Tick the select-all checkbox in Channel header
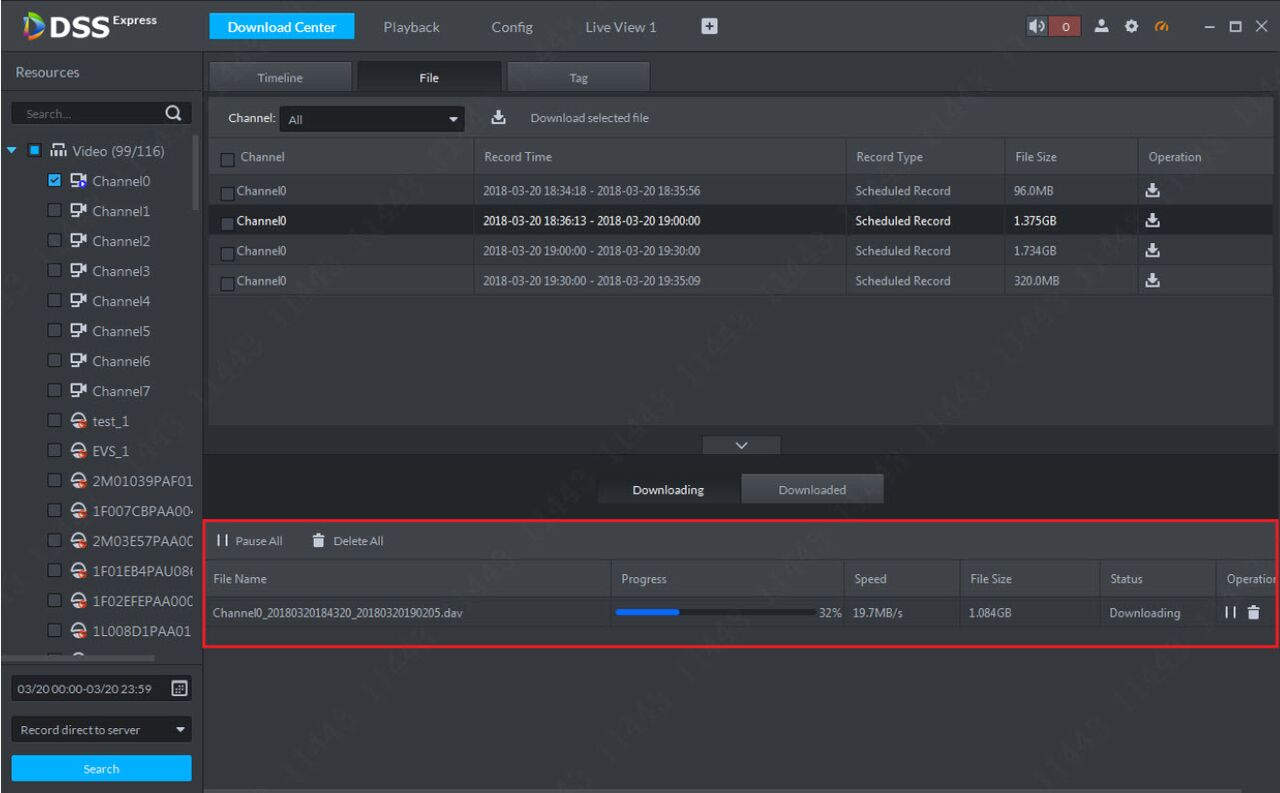The height and width of the screenshot is (793, 1280). click(x=227, y=158)
